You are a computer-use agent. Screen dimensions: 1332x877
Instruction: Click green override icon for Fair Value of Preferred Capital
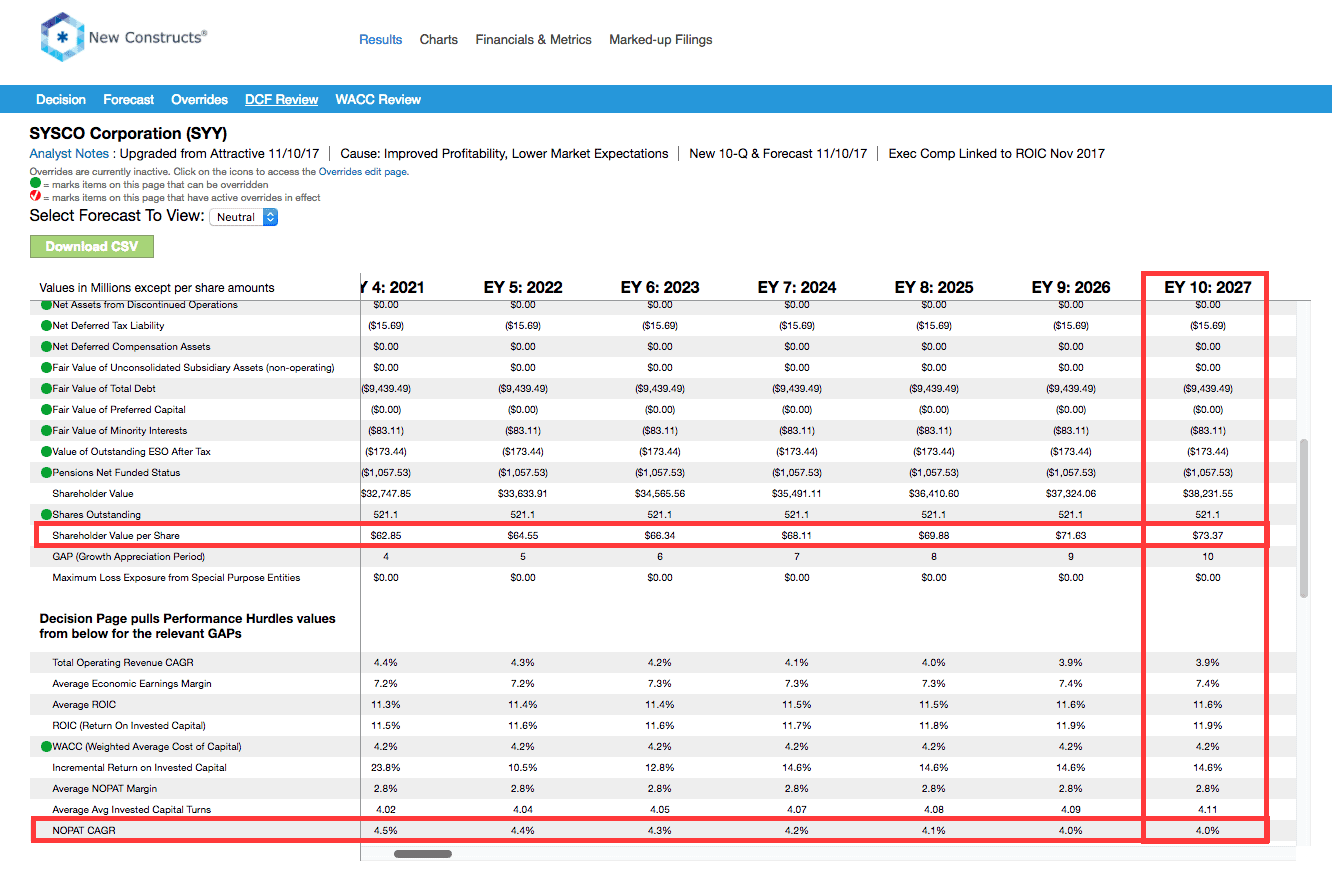click(x=46, y=410)
